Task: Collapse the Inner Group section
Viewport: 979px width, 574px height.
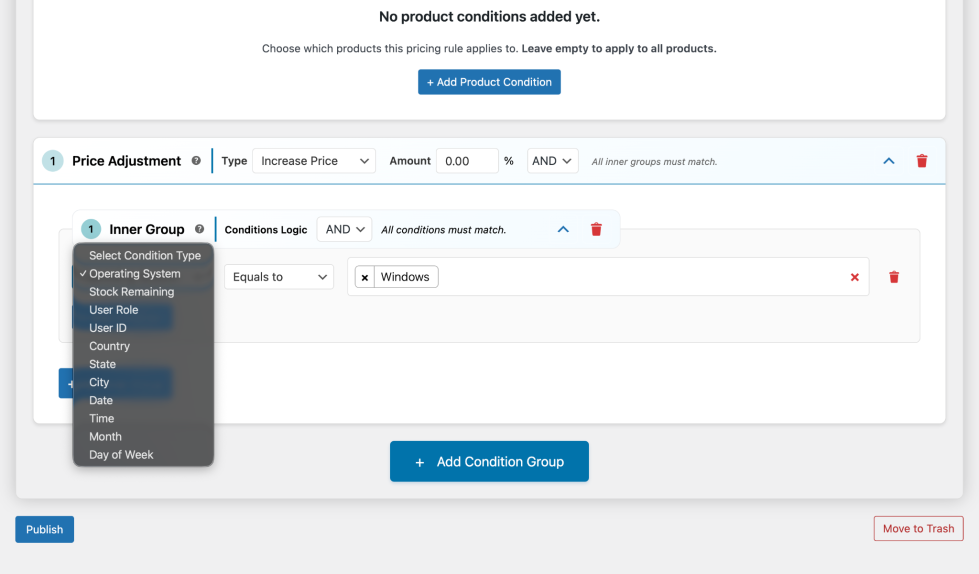Action: tap(563, 229)
